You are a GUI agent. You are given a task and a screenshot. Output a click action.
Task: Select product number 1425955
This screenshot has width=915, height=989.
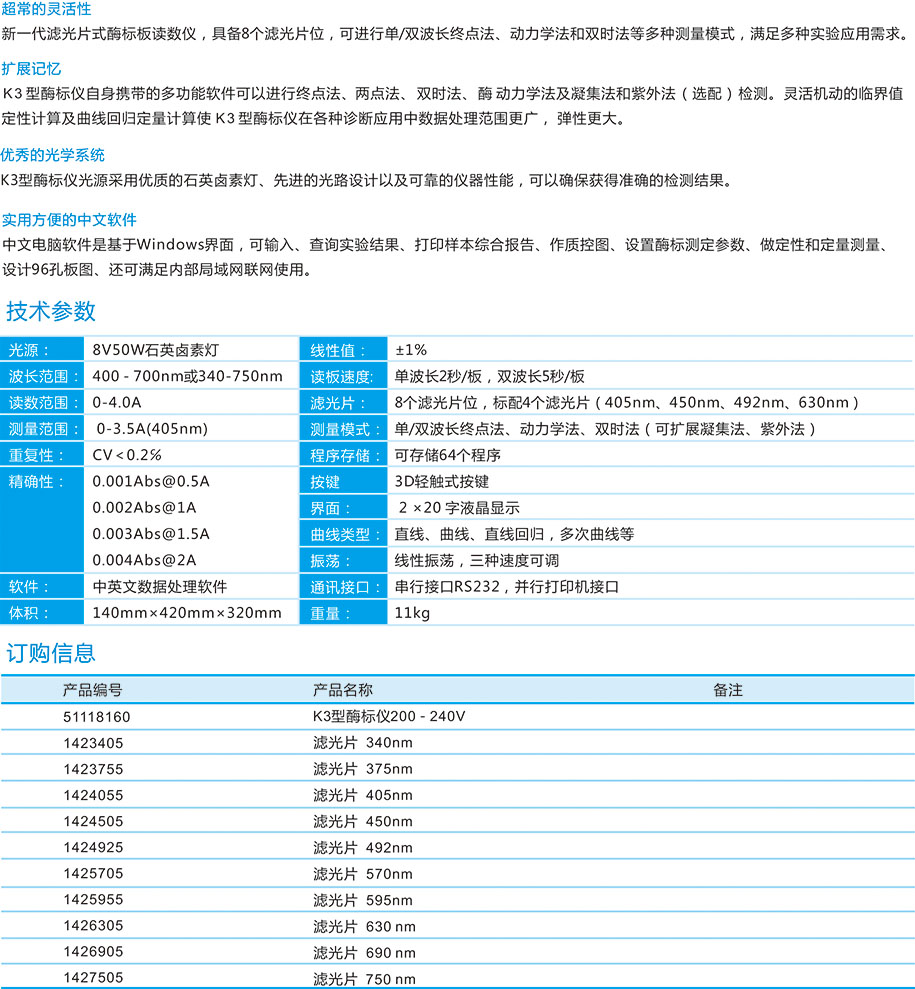pyautogui.click(x=93, y=899)
